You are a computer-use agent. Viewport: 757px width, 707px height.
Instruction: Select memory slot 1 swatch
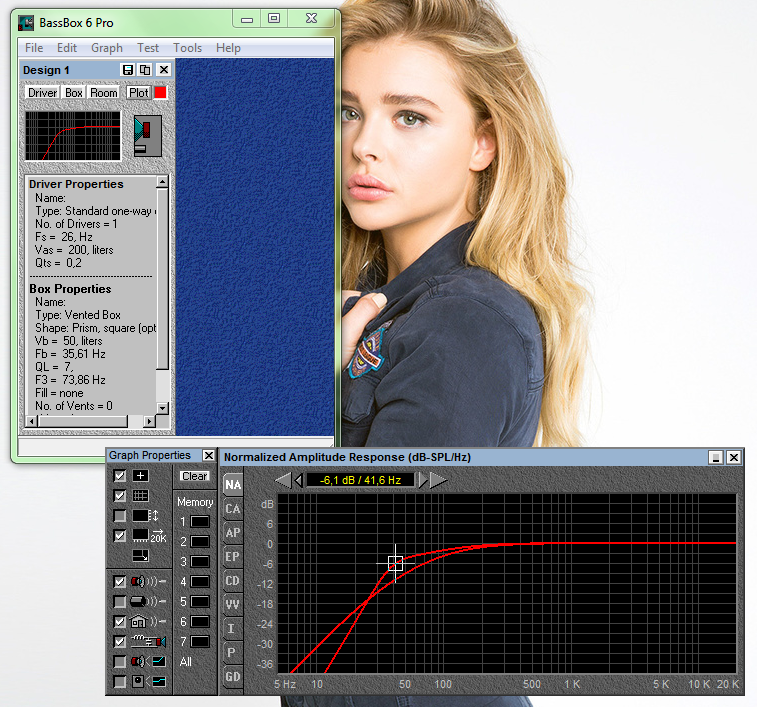pyautogui.click(x=200, y=522)
